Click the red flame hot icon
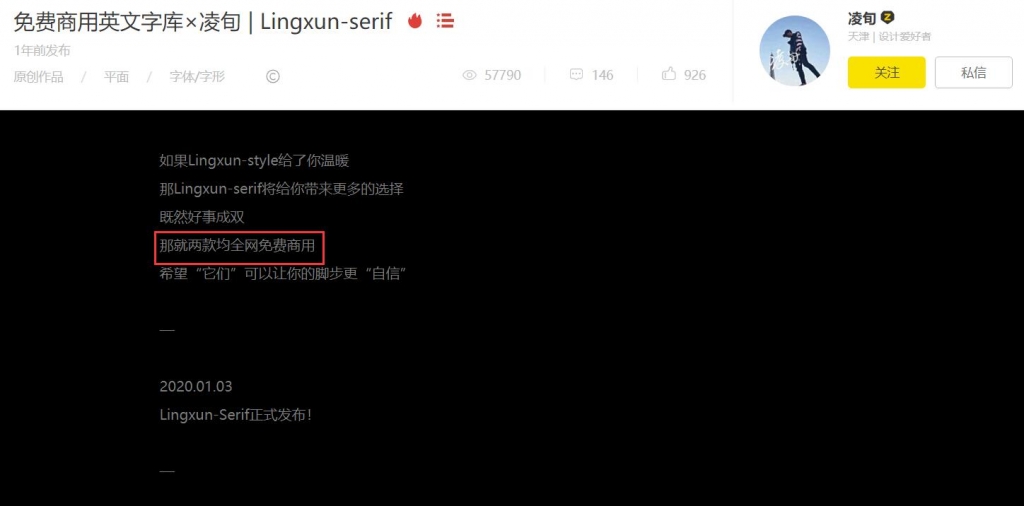The height and width of the screenshot is (506, 1024). 415,21
